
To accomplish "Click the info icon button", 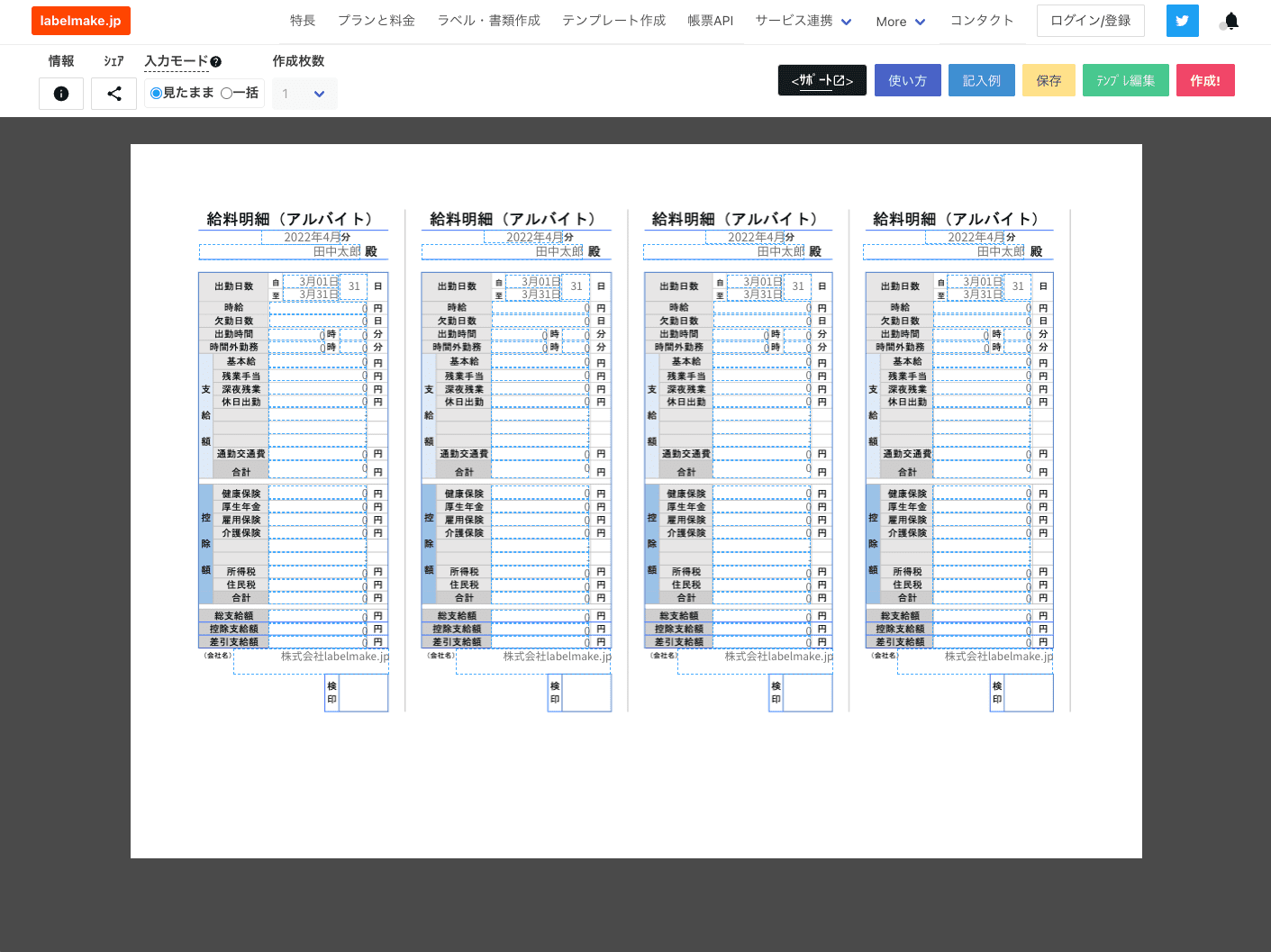I will click(x=61, y=94).
